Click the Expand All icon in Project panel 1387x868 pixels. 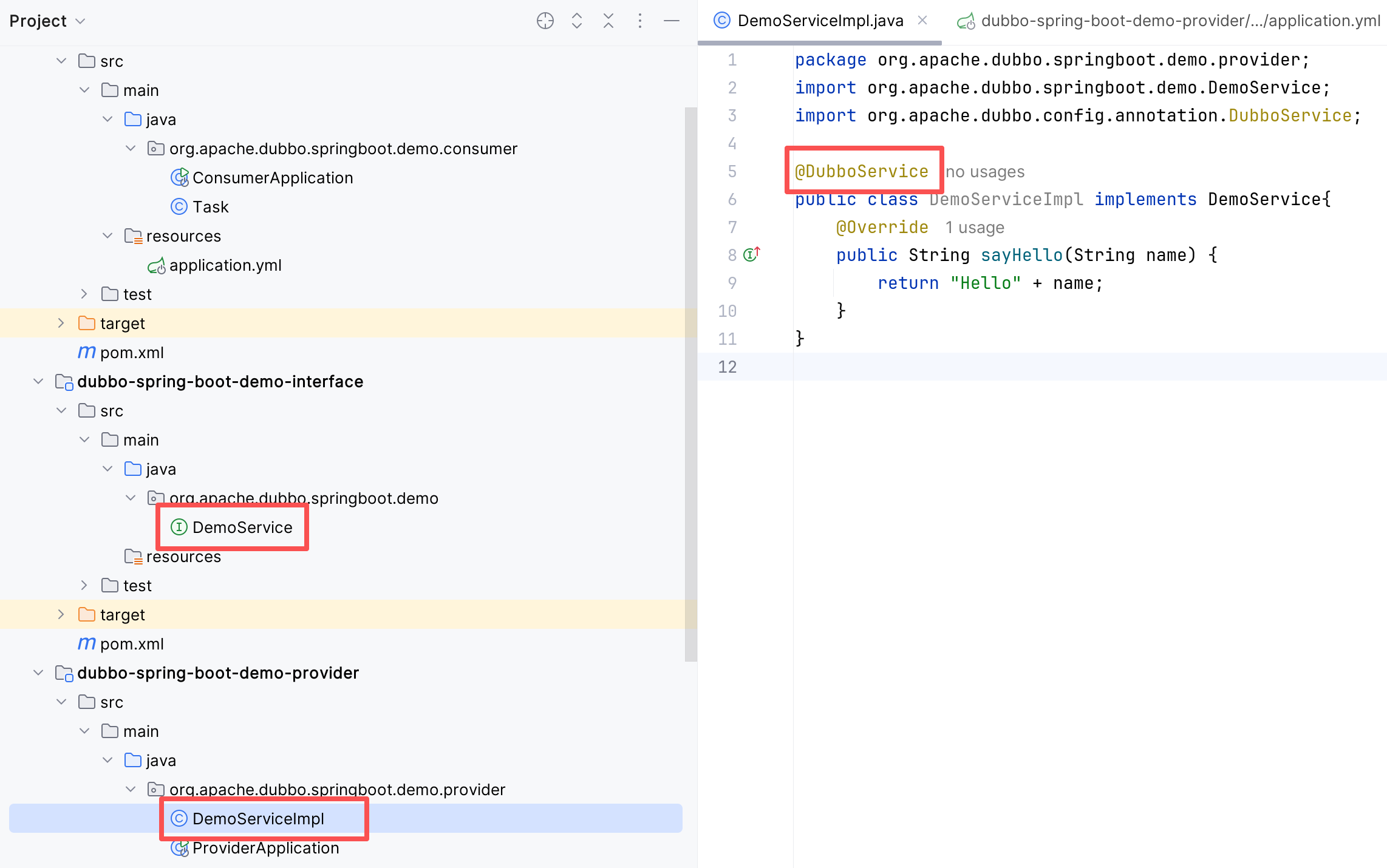coord(576,21)
